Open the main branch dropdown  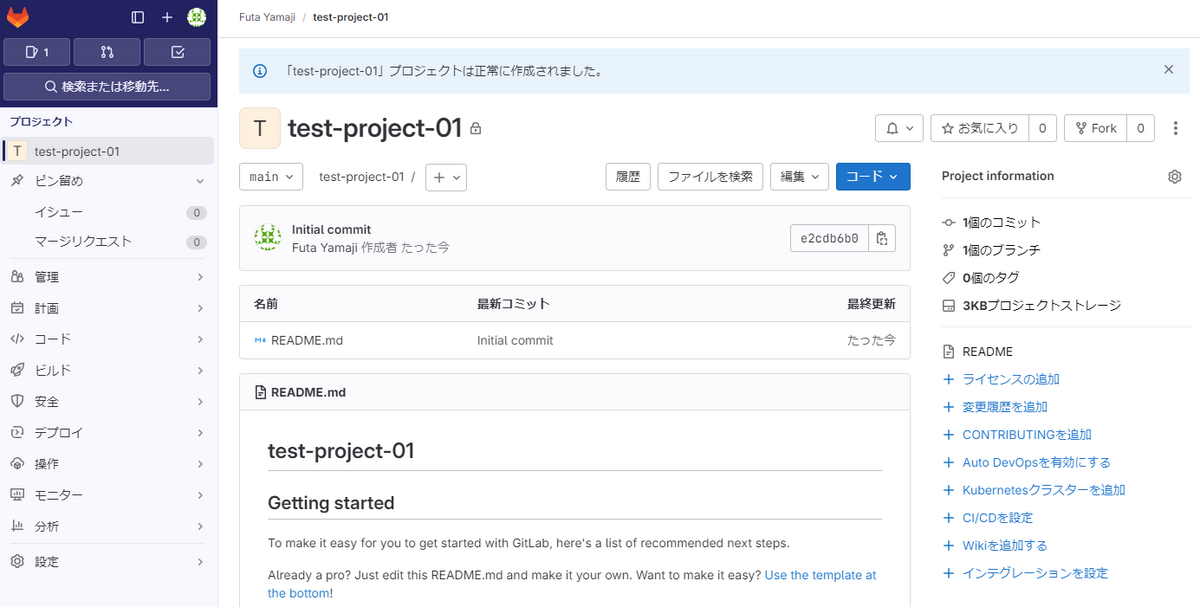(271, 176)
